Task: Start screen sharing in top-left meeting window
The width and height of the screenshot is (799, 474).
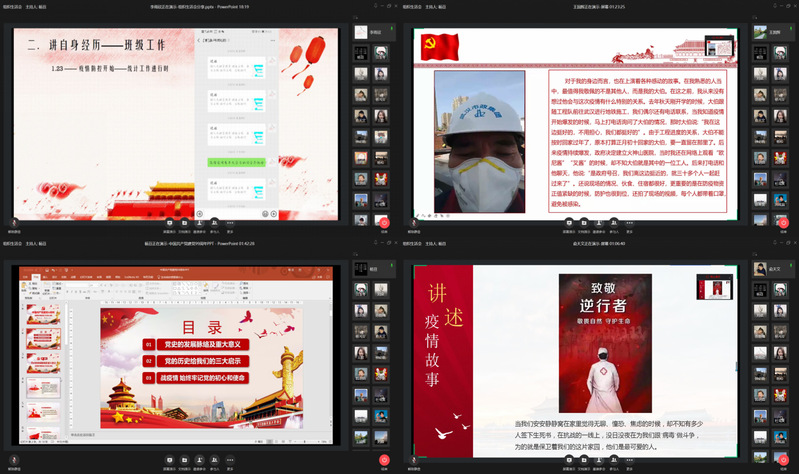Action: (x=170, y=223)
